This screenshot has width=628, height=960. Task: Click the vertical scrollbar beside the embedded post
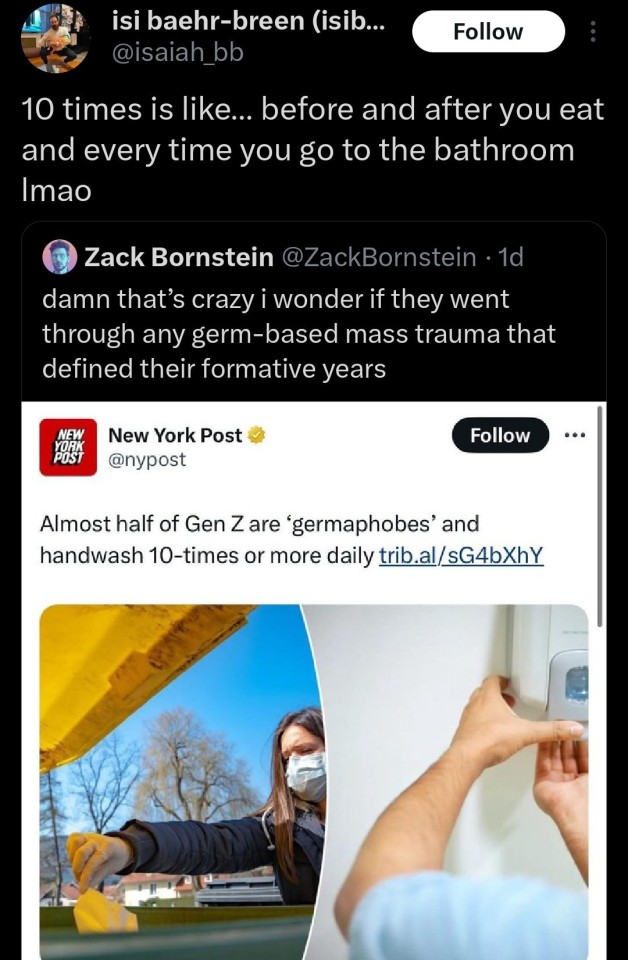tap(599, 520)
